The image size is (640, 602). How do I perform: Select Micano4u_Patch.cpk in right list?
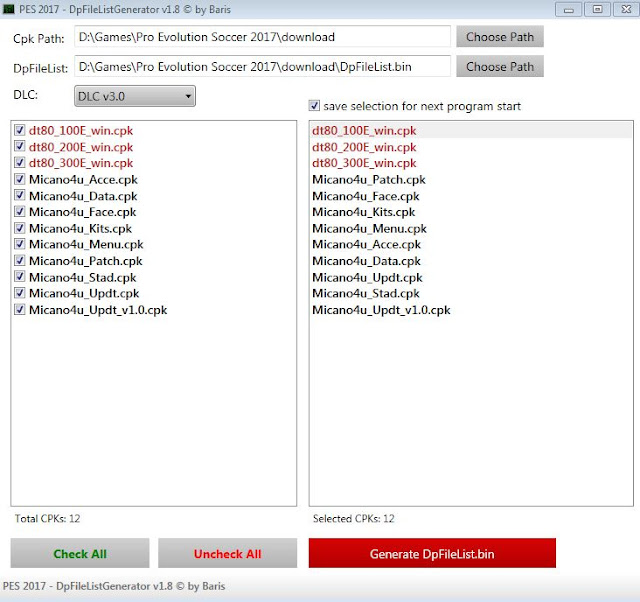471,180
